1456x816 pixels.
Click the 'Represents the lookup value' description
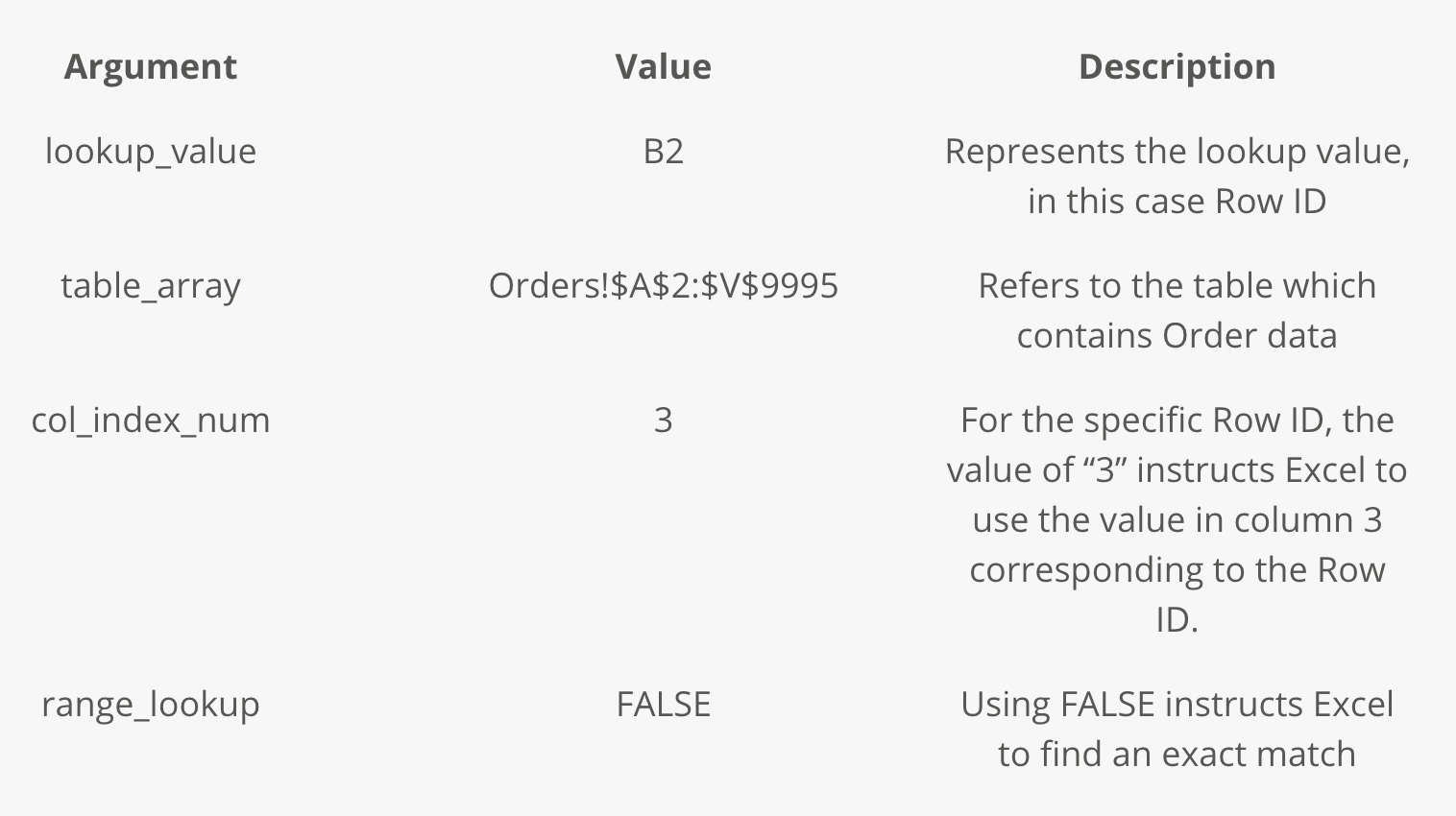[x=1177, y=176]
